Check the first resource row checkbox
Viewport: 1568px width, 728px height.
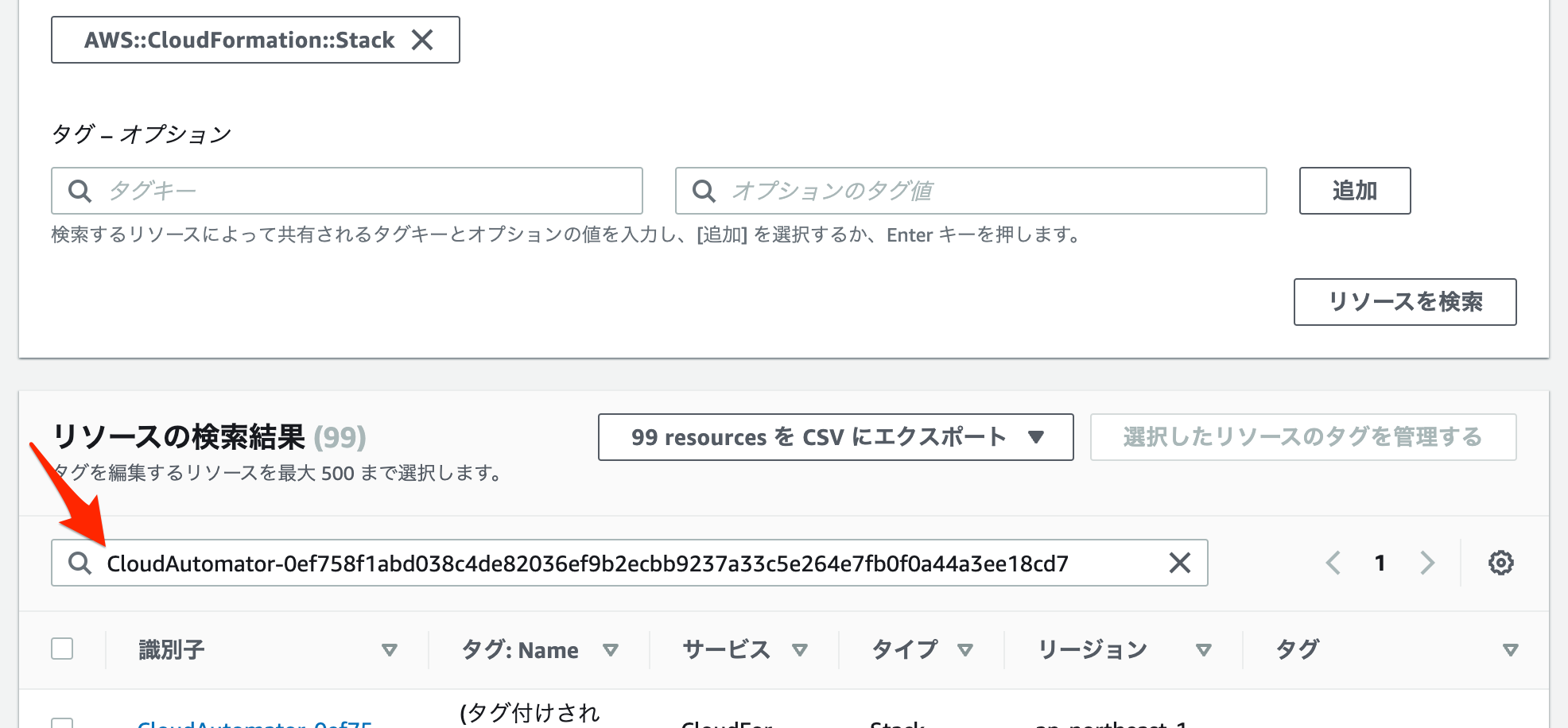tap(62, 723)
